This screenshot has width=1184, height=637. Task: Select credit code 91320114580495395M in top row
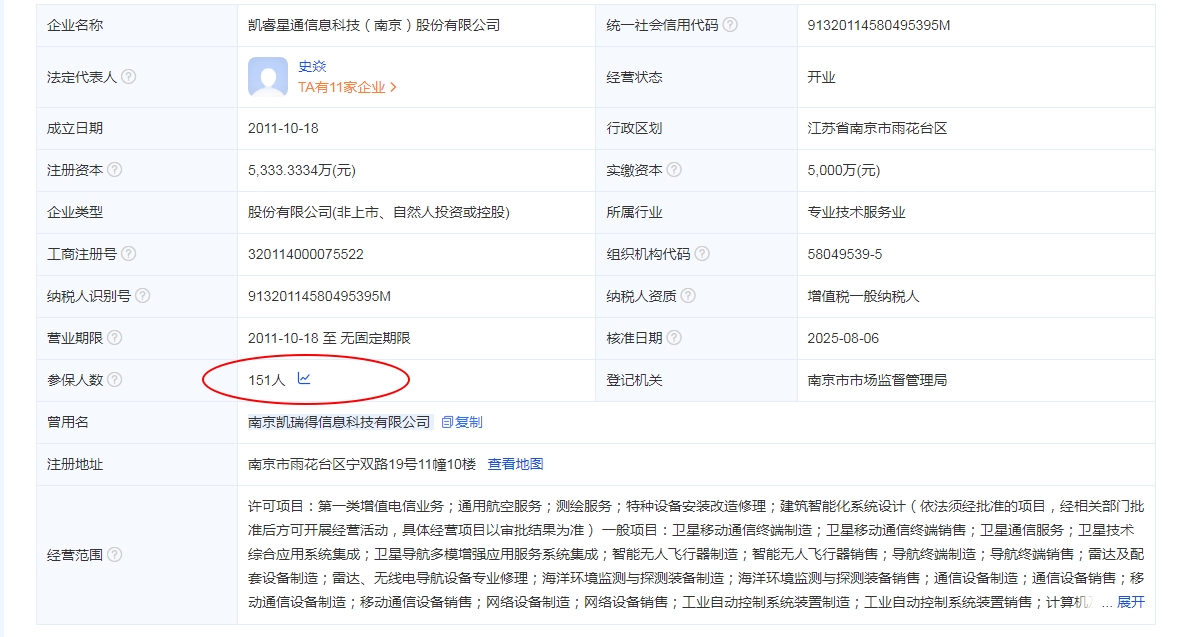(x=879, y=25)
